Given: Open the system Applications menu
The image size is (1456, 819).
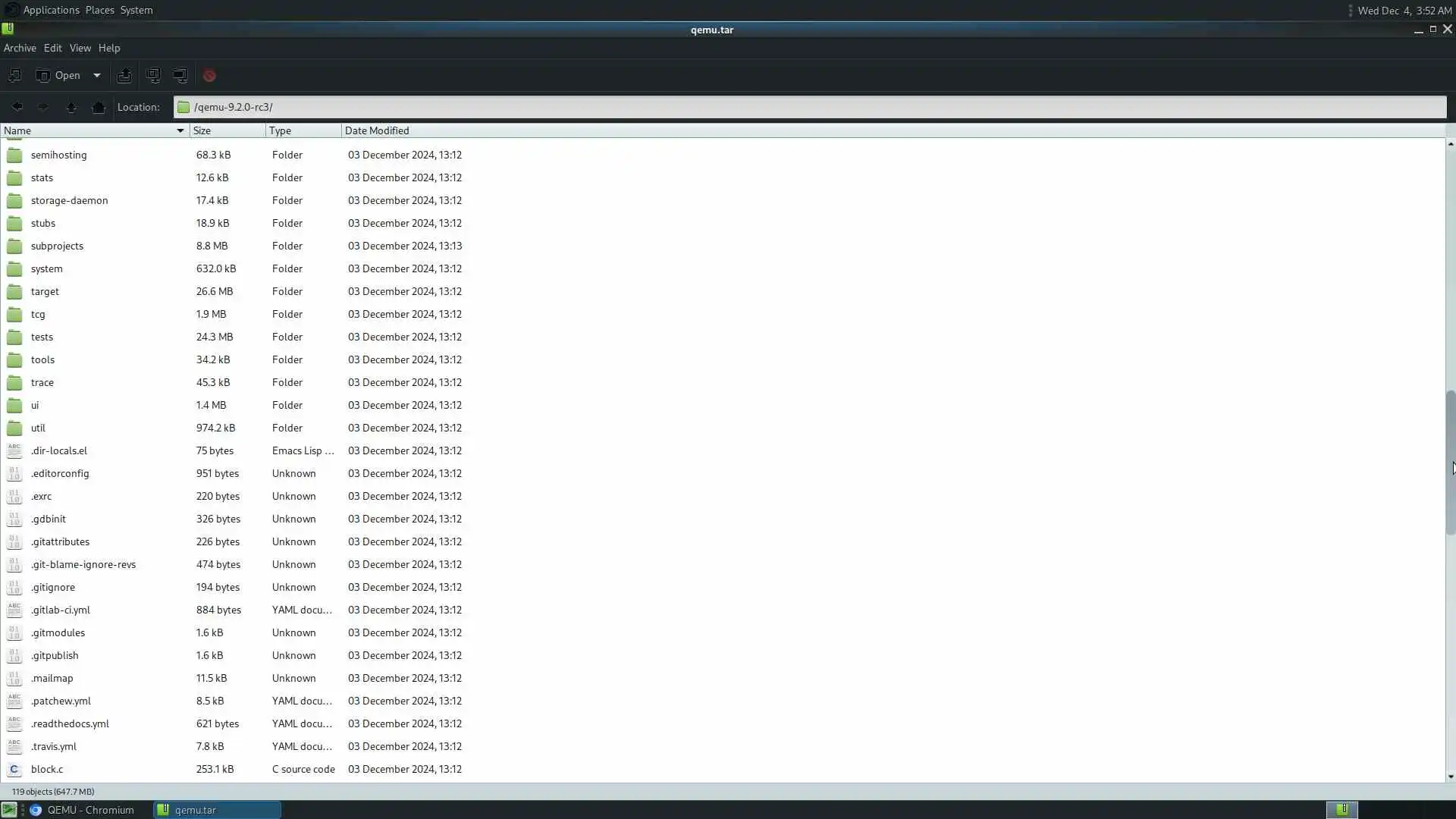Looking at the screenshot, I should [50, 10].
